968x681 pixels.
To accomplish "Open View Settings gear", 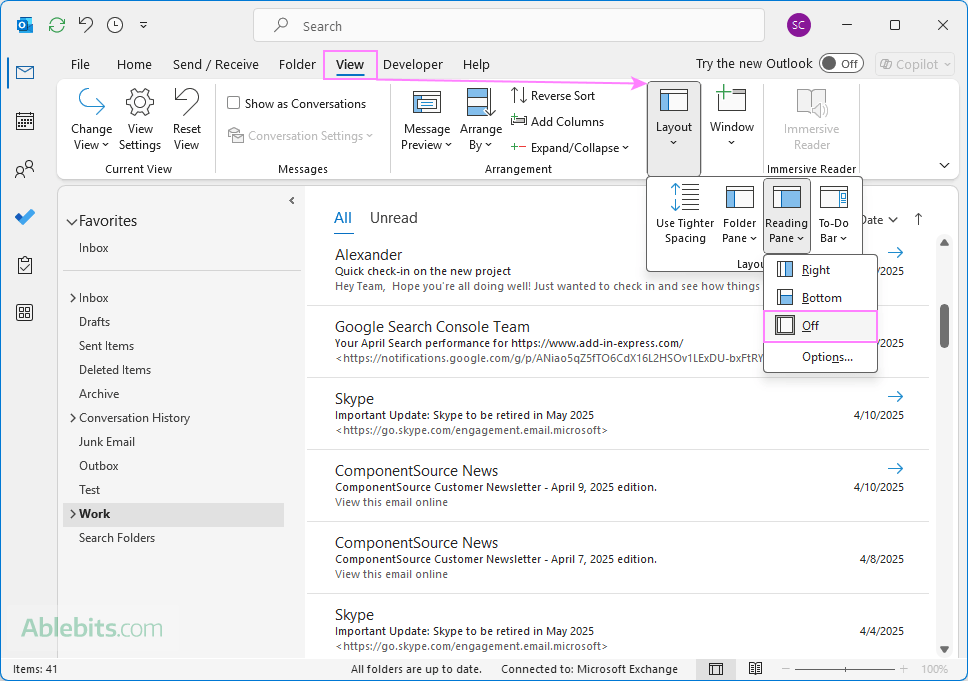I will [140, 120].
